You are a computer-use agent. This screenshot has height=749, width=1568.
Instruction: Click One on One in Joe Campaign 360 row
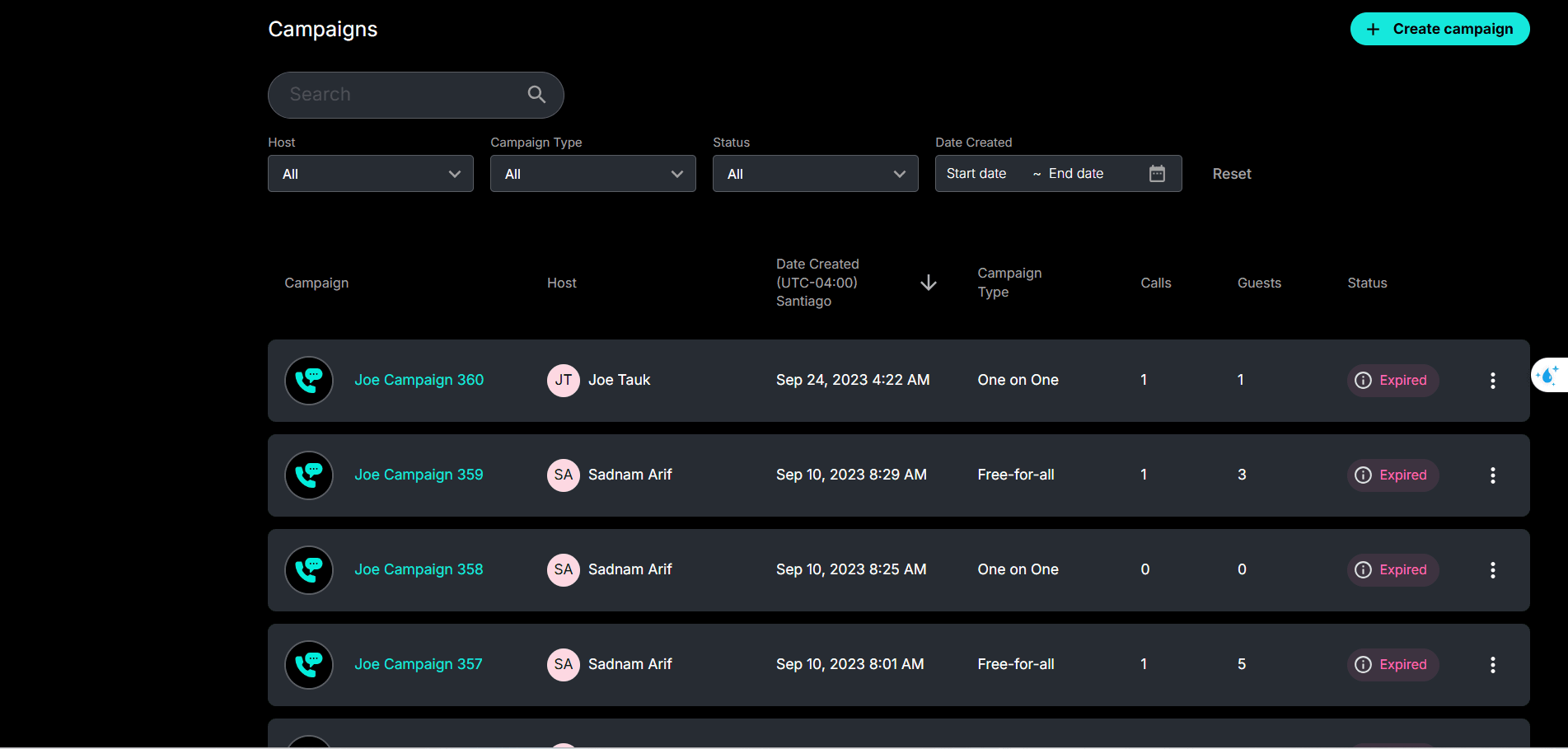click(1018, 380)
